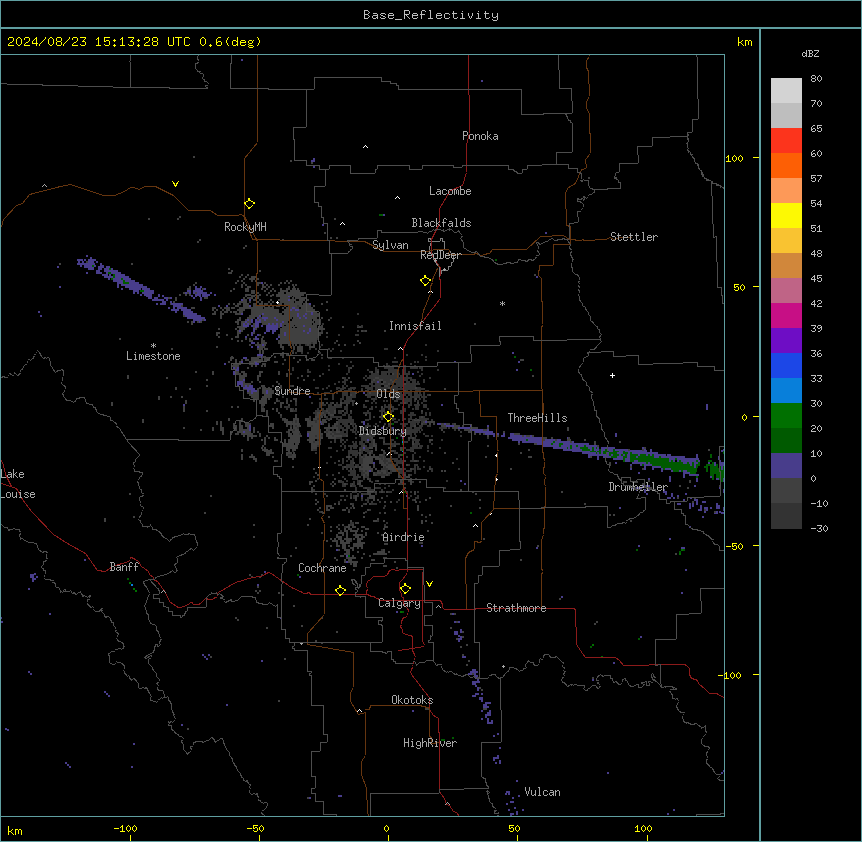Select the blue 36-33 dBZ legend swatch

click(786, 365)
